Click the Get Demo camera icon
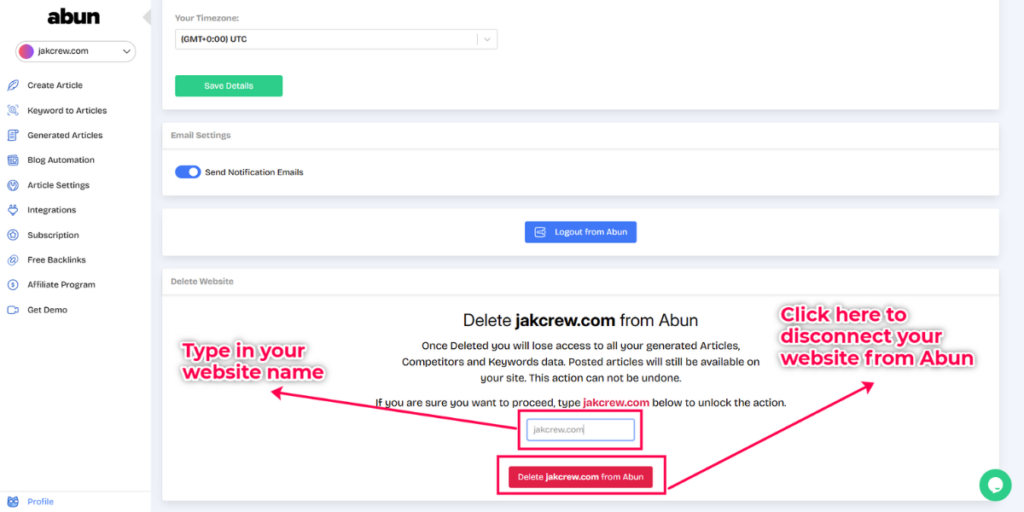 (x=12, y=310)
